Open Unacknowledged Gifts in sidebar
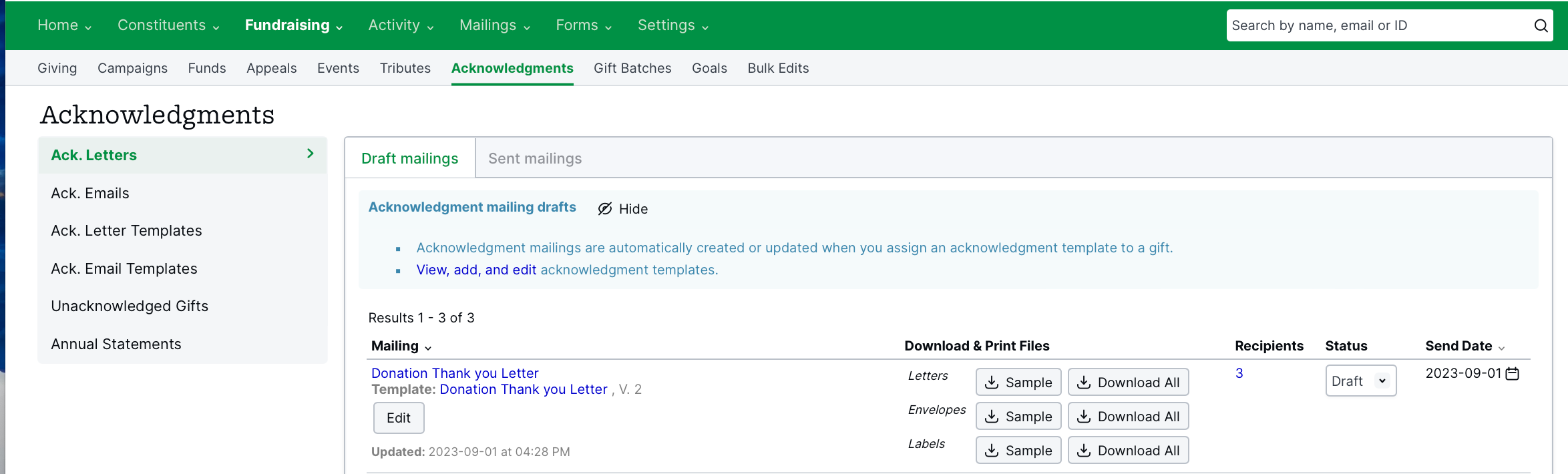This screenshot has width=1568, height=474. tap(182, 306)
